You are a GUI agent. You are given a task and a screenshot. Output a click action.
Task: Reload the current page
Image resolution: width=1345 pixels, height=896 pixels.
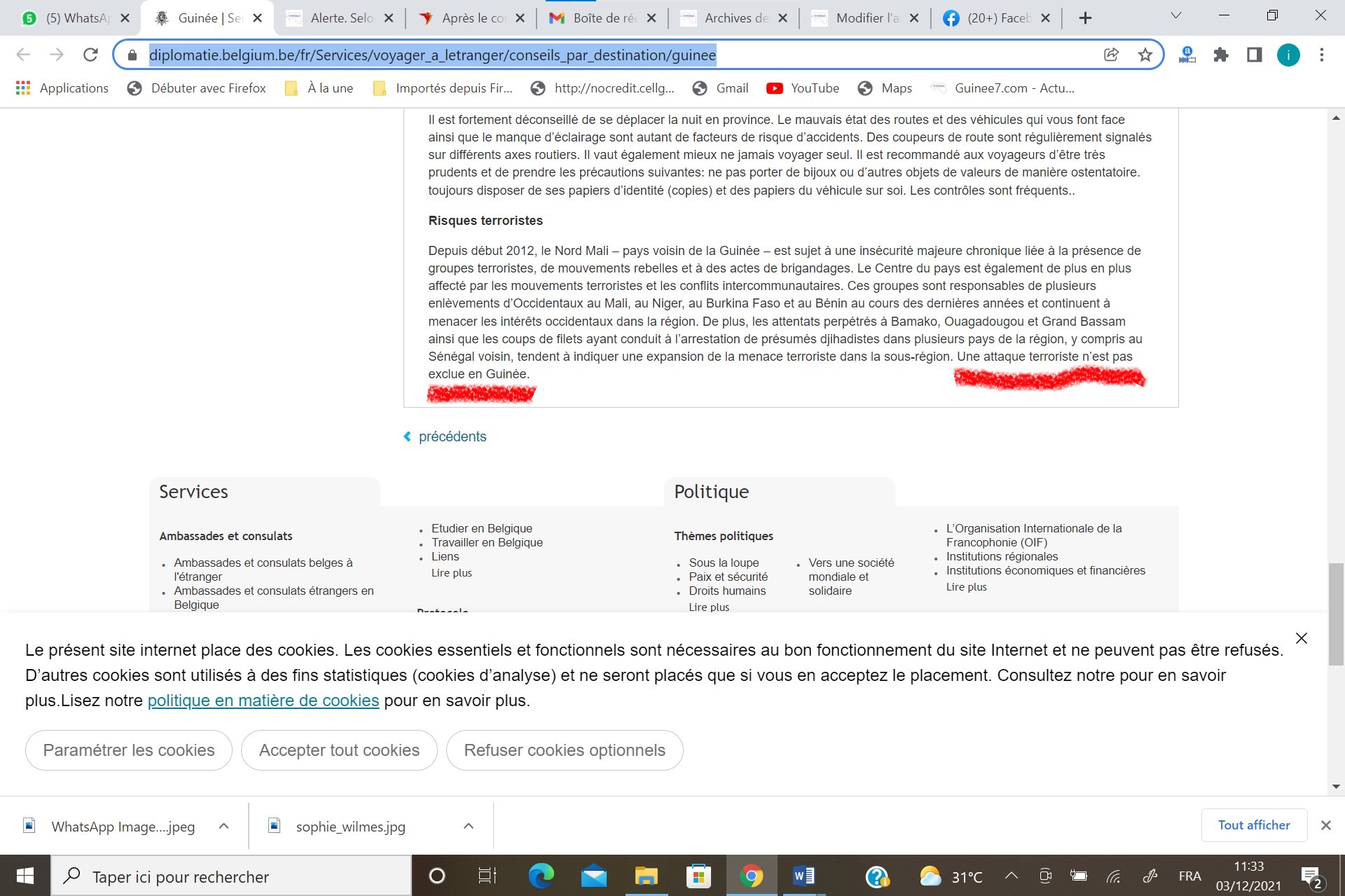90,55
